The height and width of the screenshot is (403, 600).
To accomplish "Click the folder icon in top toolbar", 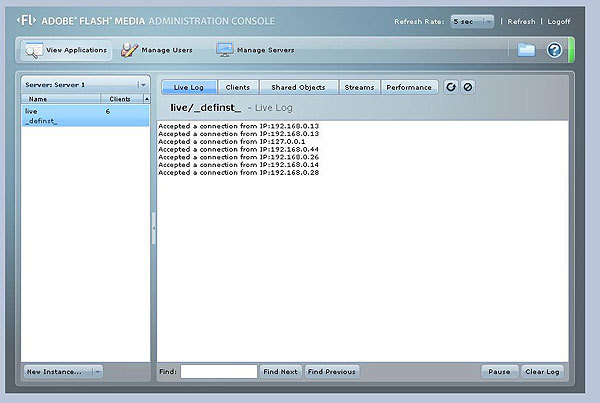I will 526,50.
